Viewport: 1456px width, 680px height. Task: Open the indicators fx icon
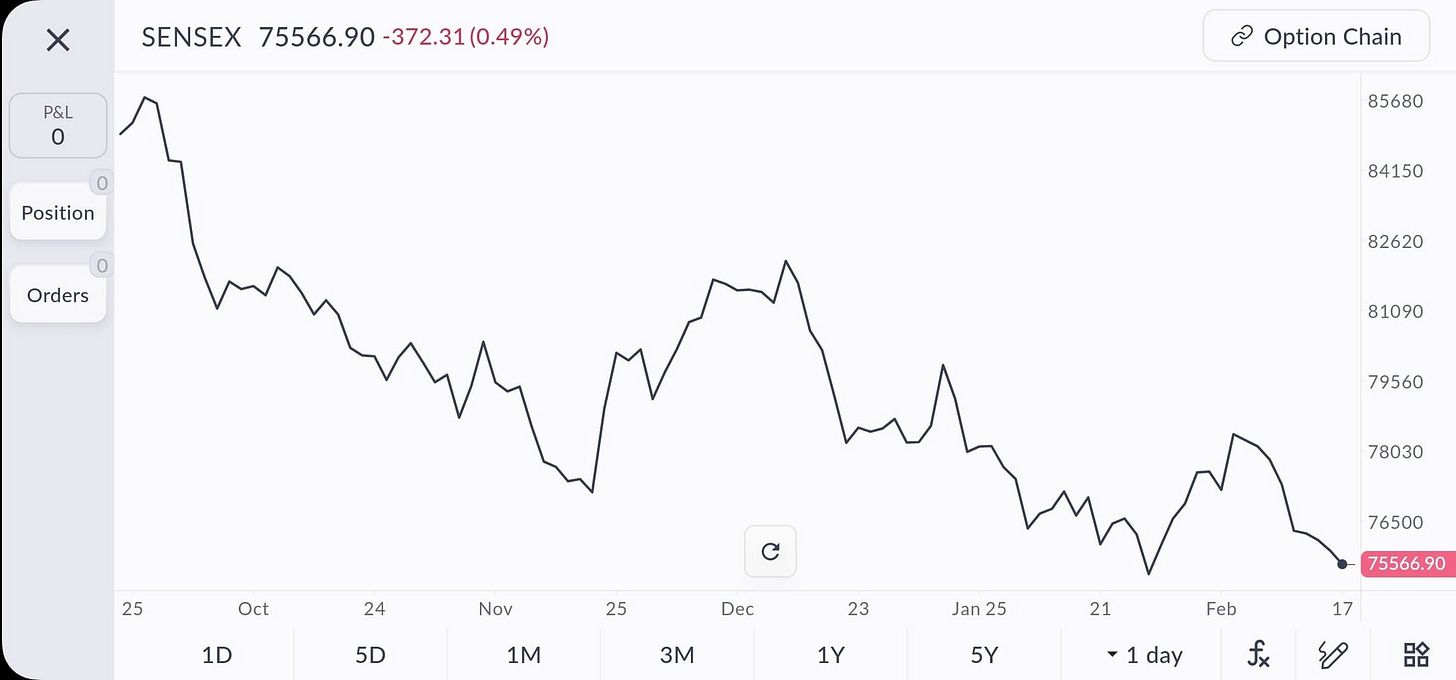click(1259, 655)
